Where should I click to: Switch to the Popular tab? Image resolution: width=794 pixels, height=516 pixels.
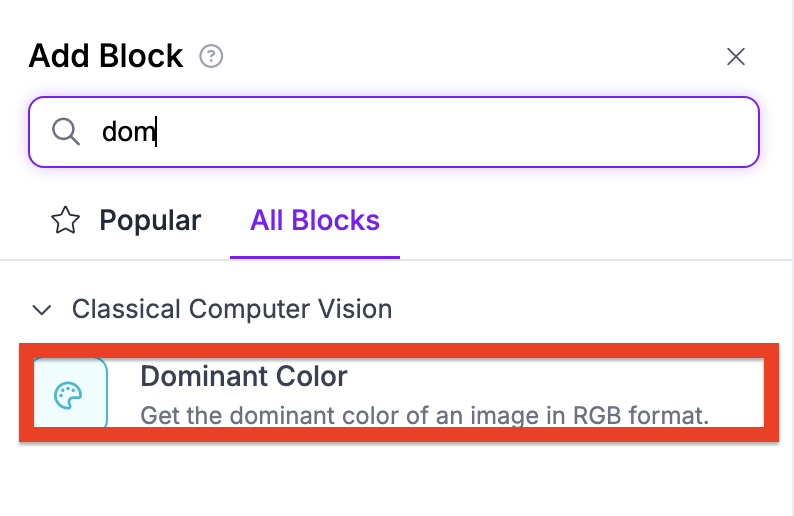[126, 220]
